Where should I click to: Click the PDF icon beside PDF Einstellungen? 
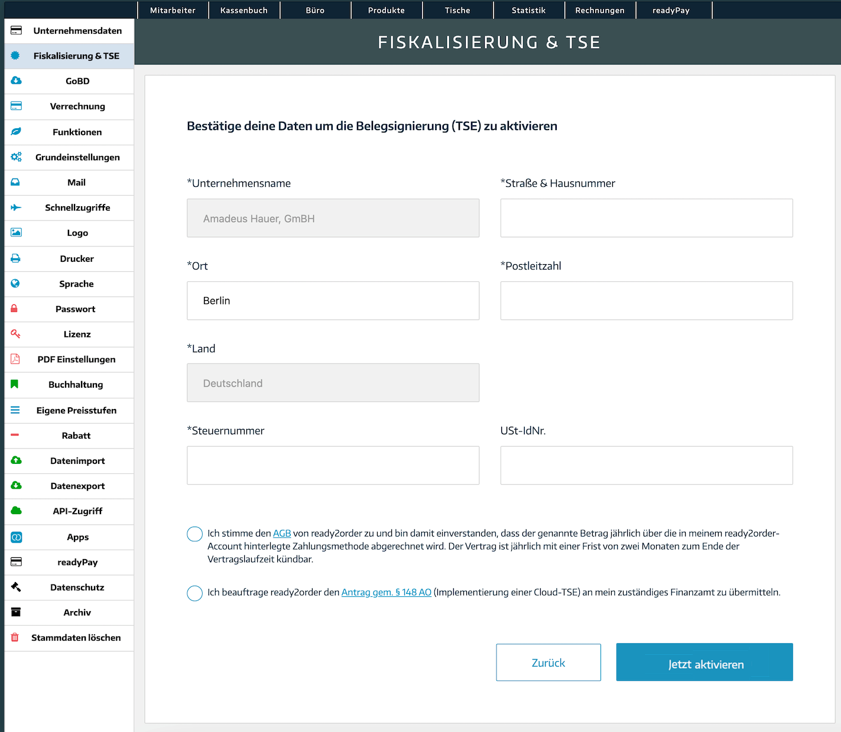[x=16, y=359]
